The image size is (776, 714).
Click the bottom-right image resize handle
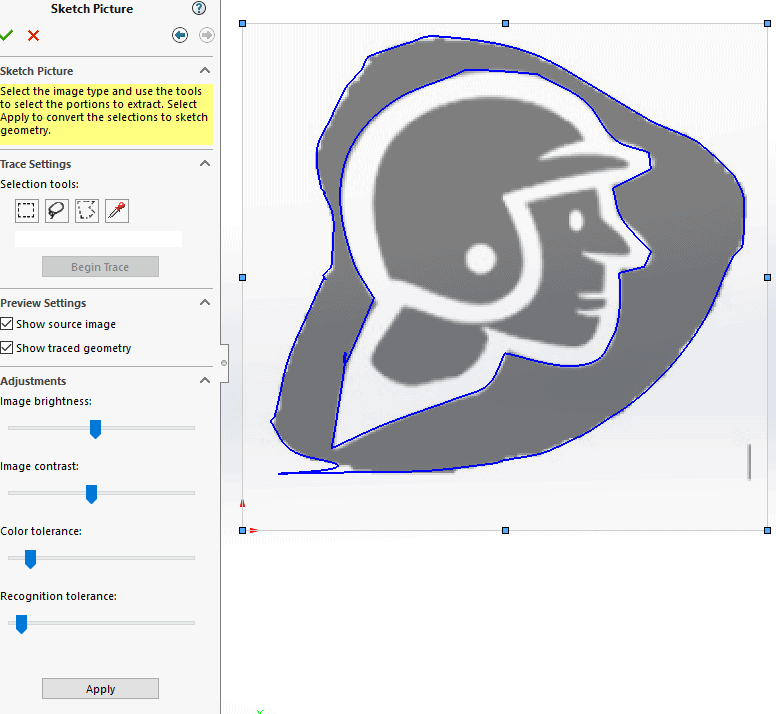coord(768,530)
